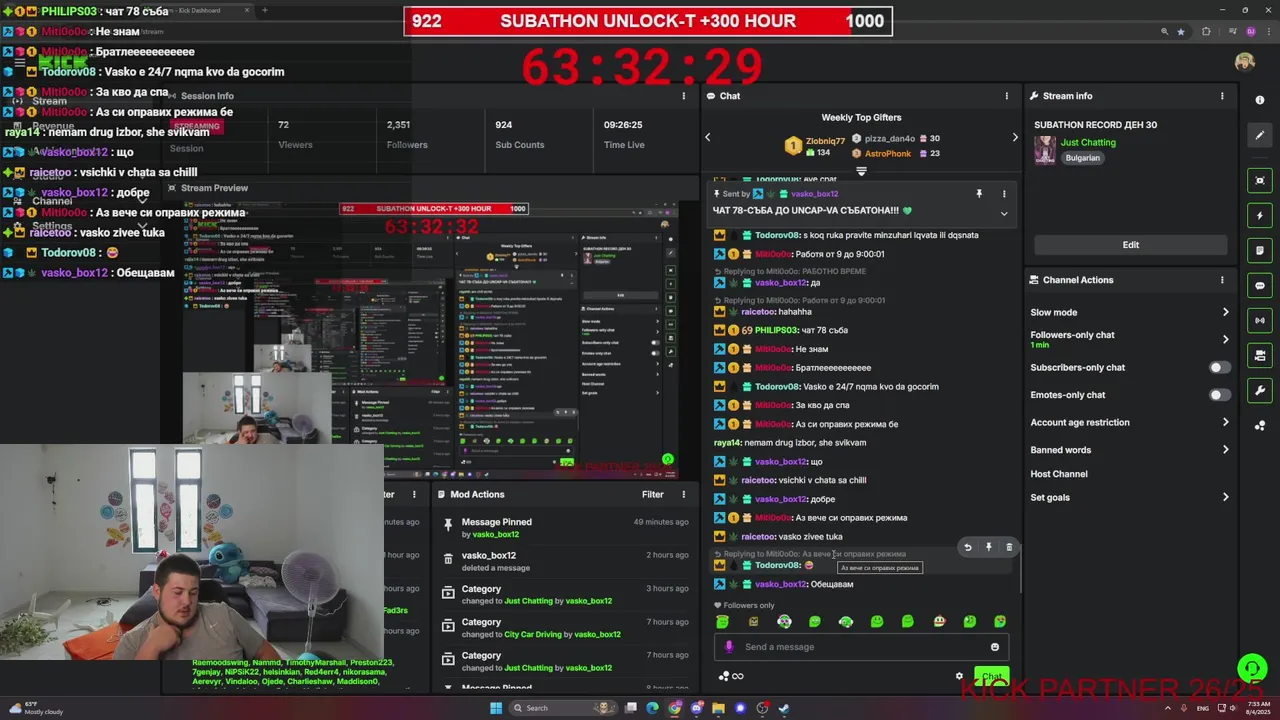This screenshot has width=1280, height=720.
Task: Open Mod Actions panel options menu
Action: (683, 494)
